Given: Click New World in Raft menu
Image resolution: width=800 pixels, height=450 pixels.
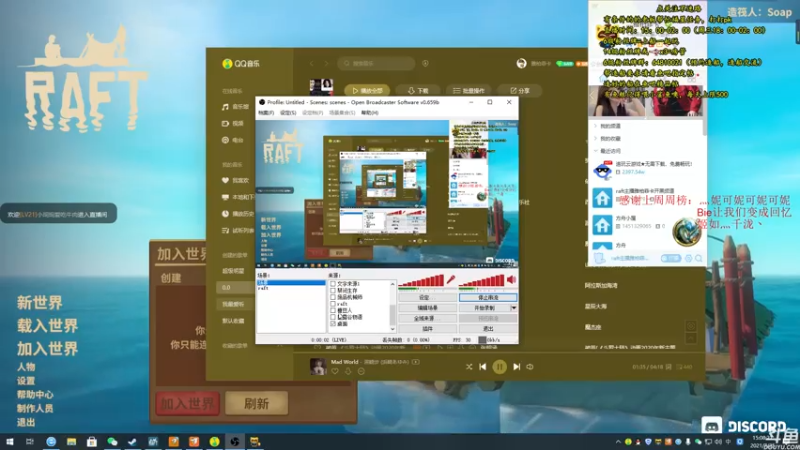Looking at the screenshot, I should [x=40, y=303].
